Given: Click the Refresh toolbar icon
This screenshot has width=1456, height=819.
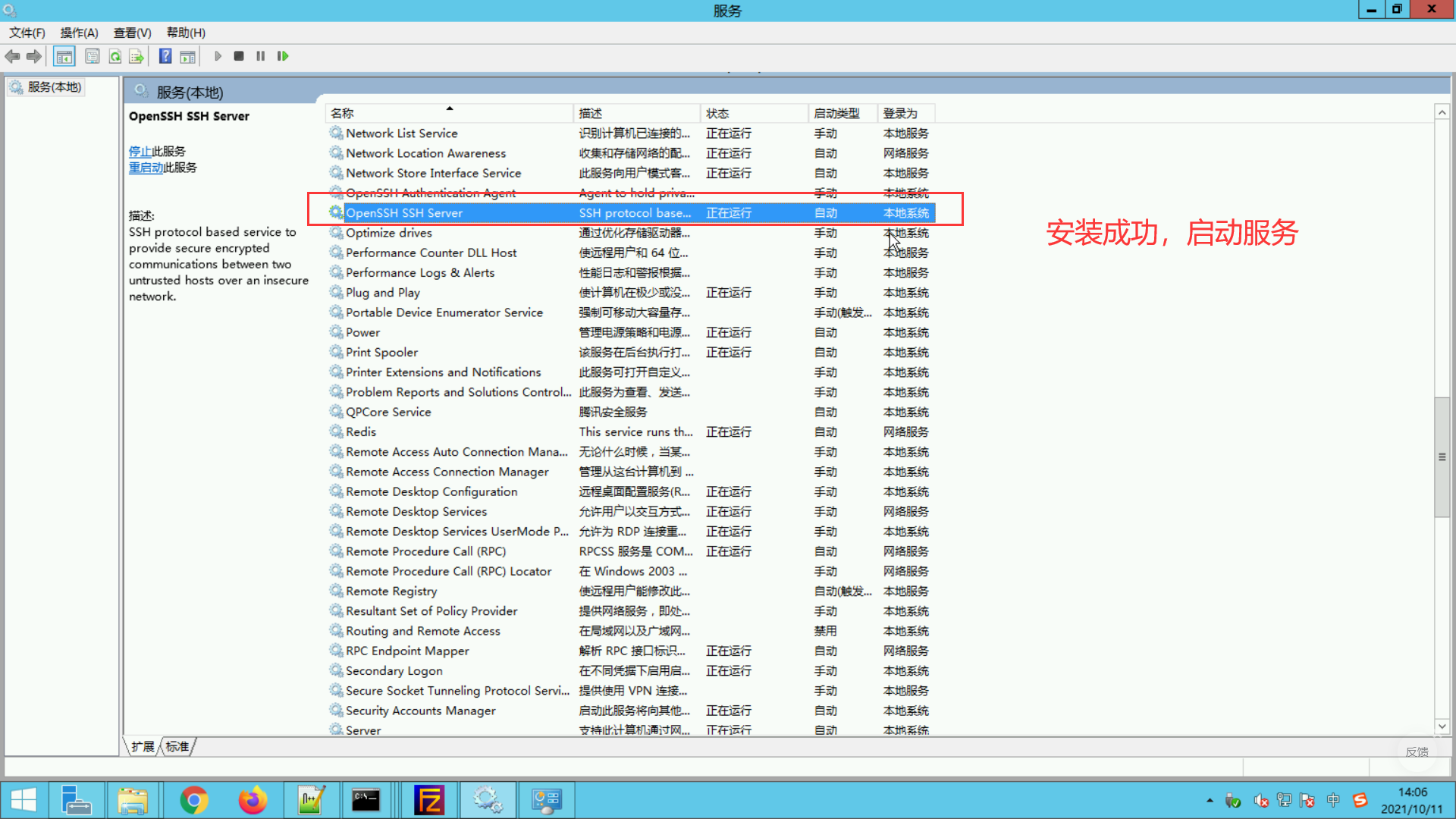Looking at the screenshot, I should 115,56.
